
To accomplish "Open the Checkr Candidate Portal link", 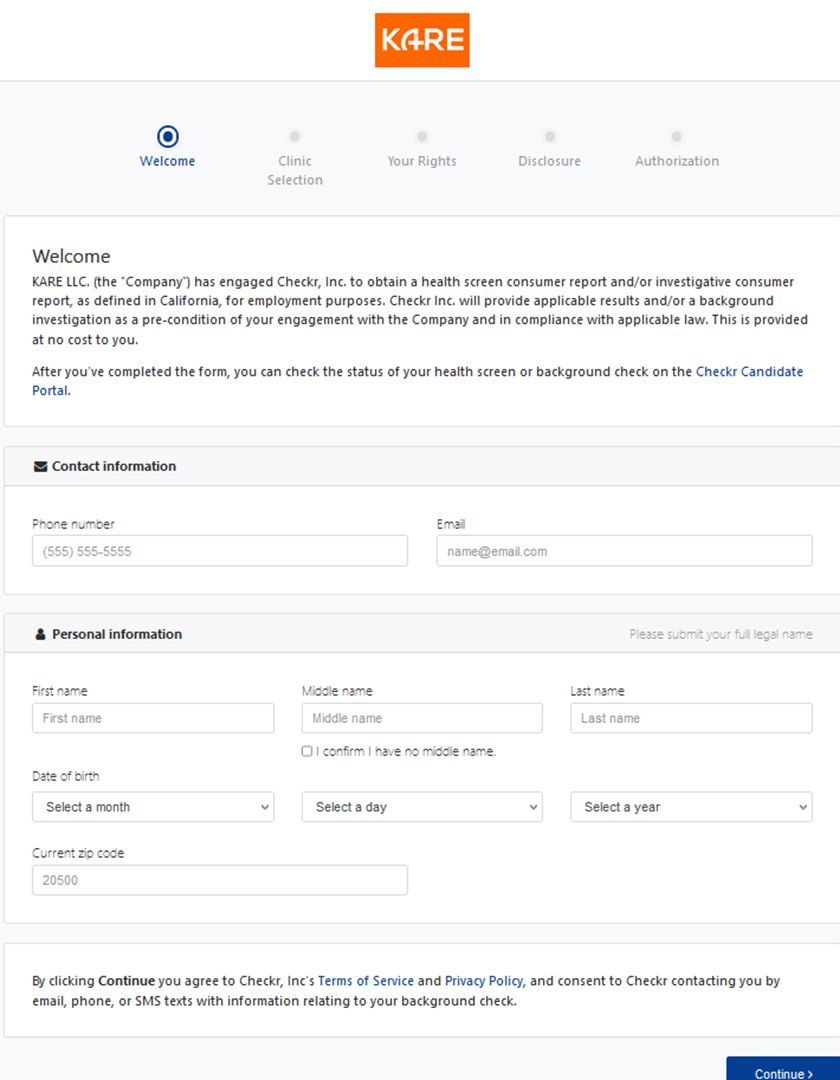I will [x=748, y=372].
